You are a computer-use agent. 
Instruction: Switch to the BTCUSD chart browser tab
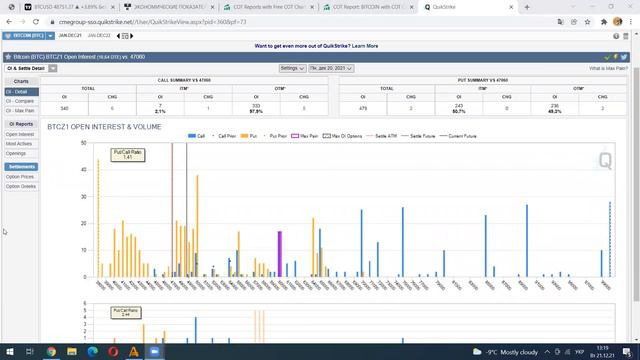[x=69, y=7]
